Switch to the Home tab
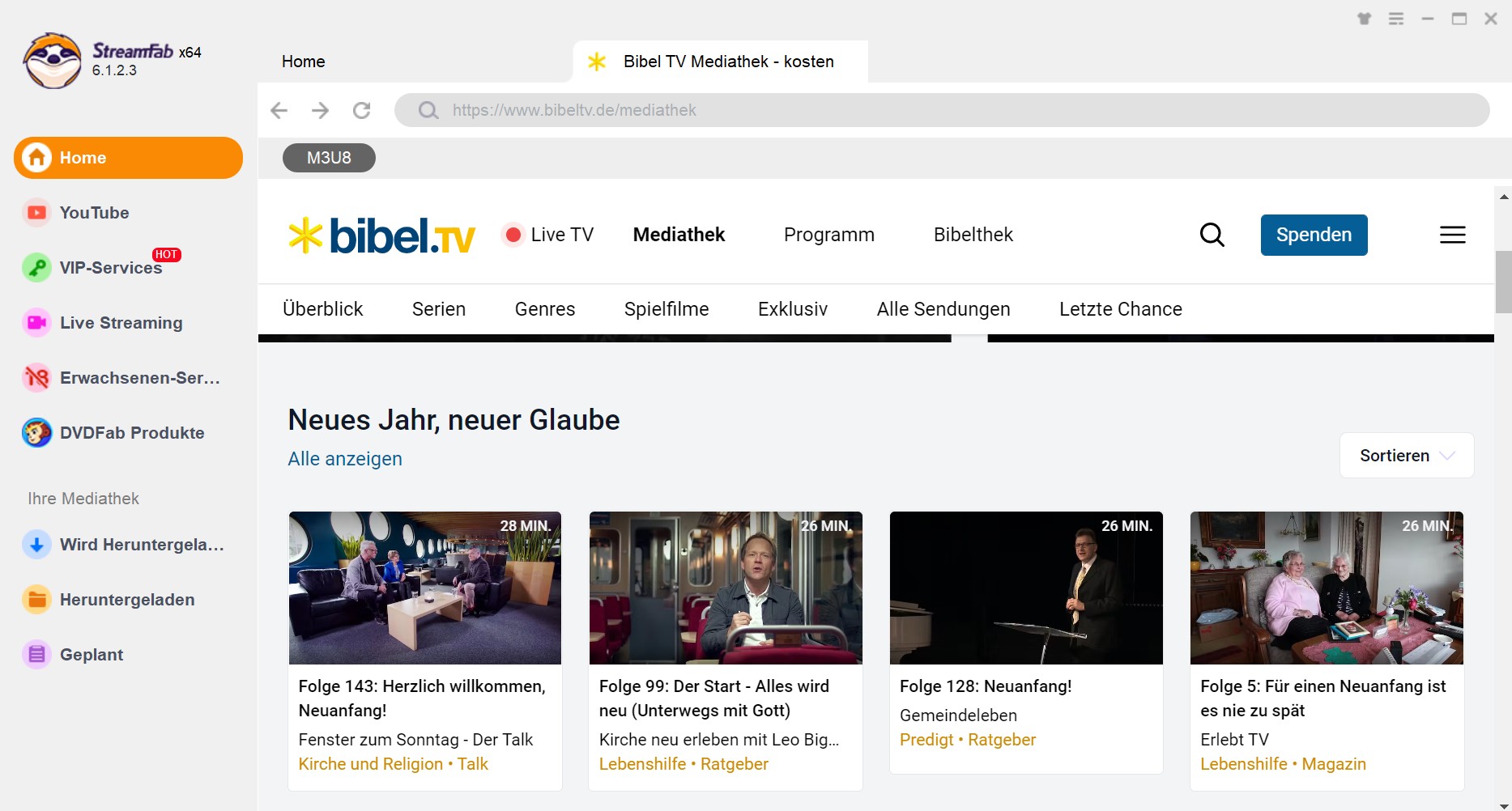This screenshot has height=811, width=1512. [x=304, y=62]
